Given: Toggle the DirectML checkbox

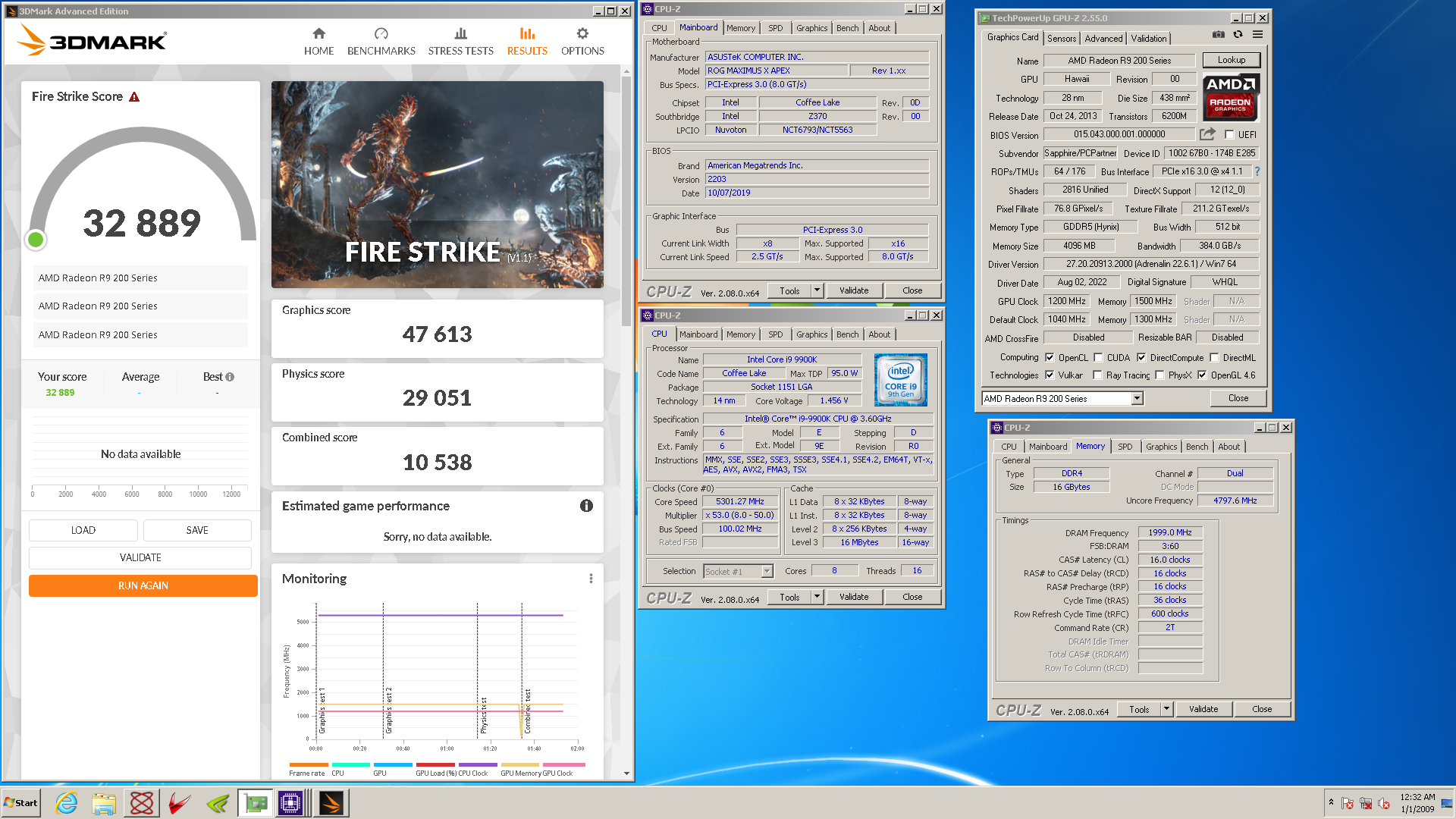Looking at the screenshot, I should click(1214, 358).
